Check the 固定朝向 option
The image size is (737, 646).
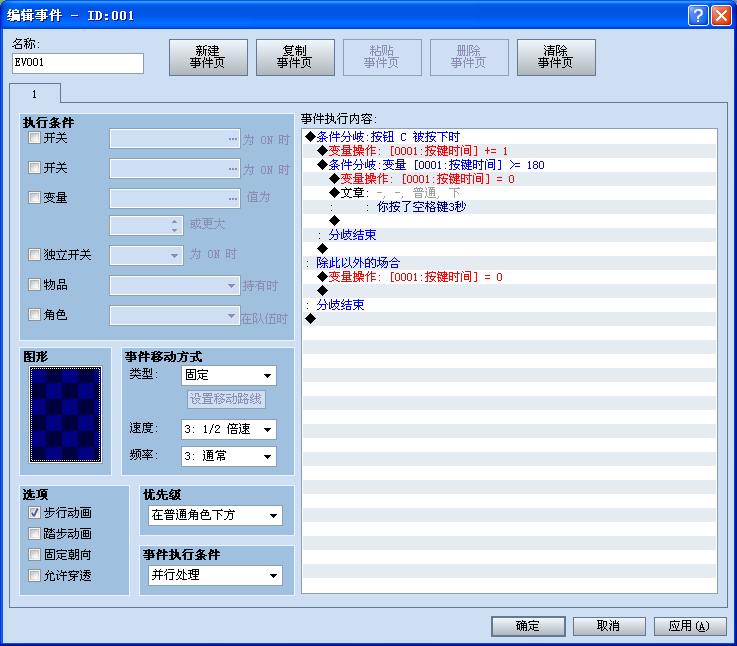(34, 555)
